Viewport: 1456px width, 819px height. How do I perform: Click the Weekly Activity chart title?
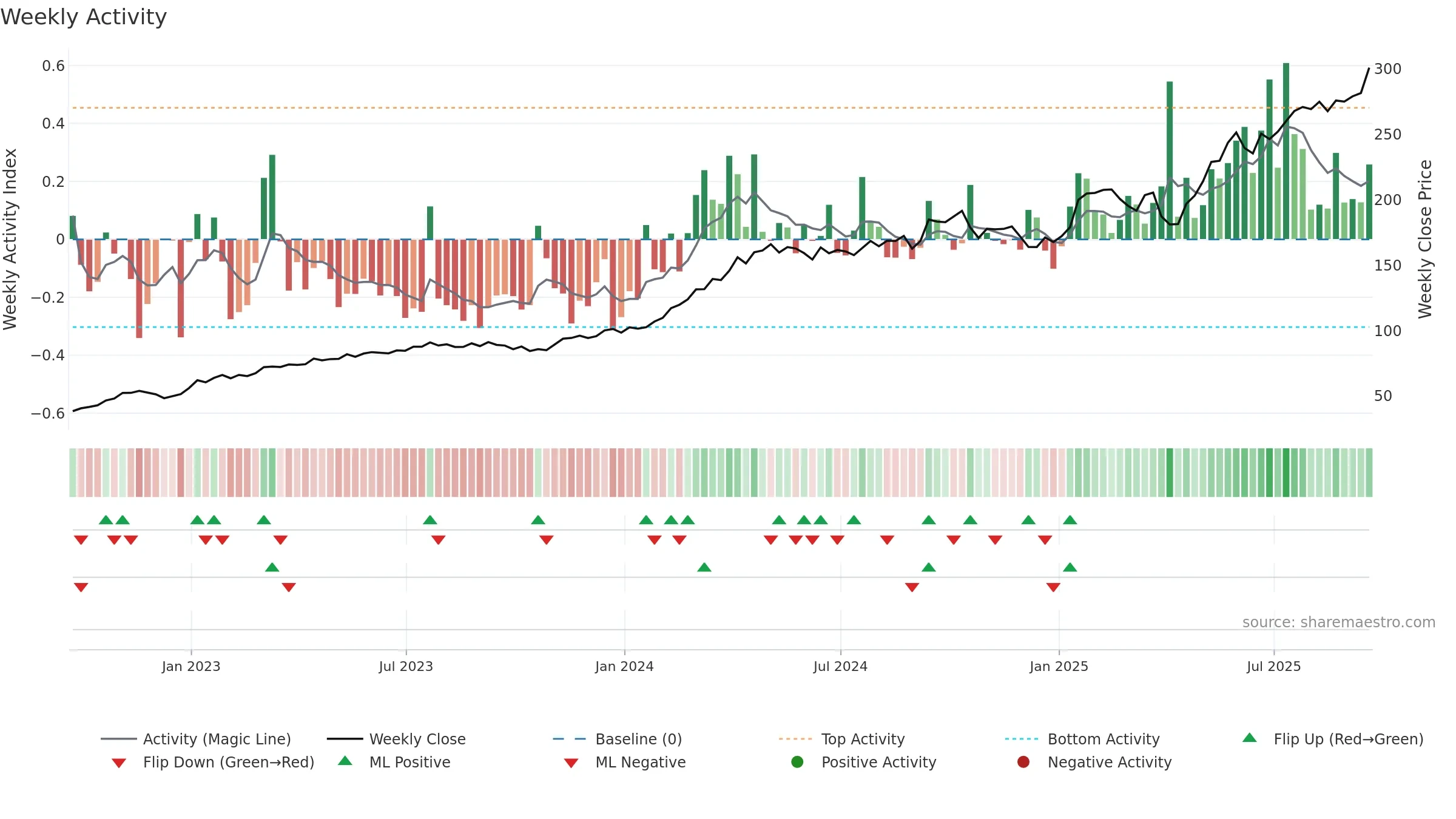[x=84, y=17]
